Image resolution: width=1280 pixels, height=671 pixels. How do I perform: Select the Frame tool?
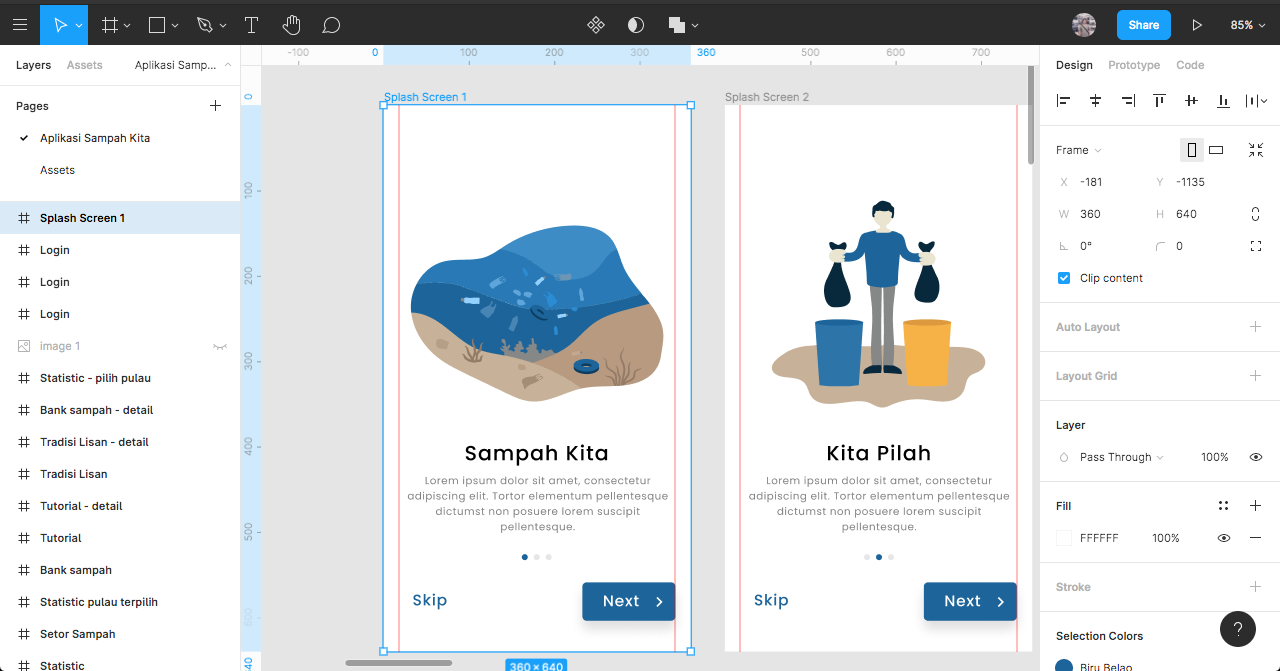pos(110,25)
